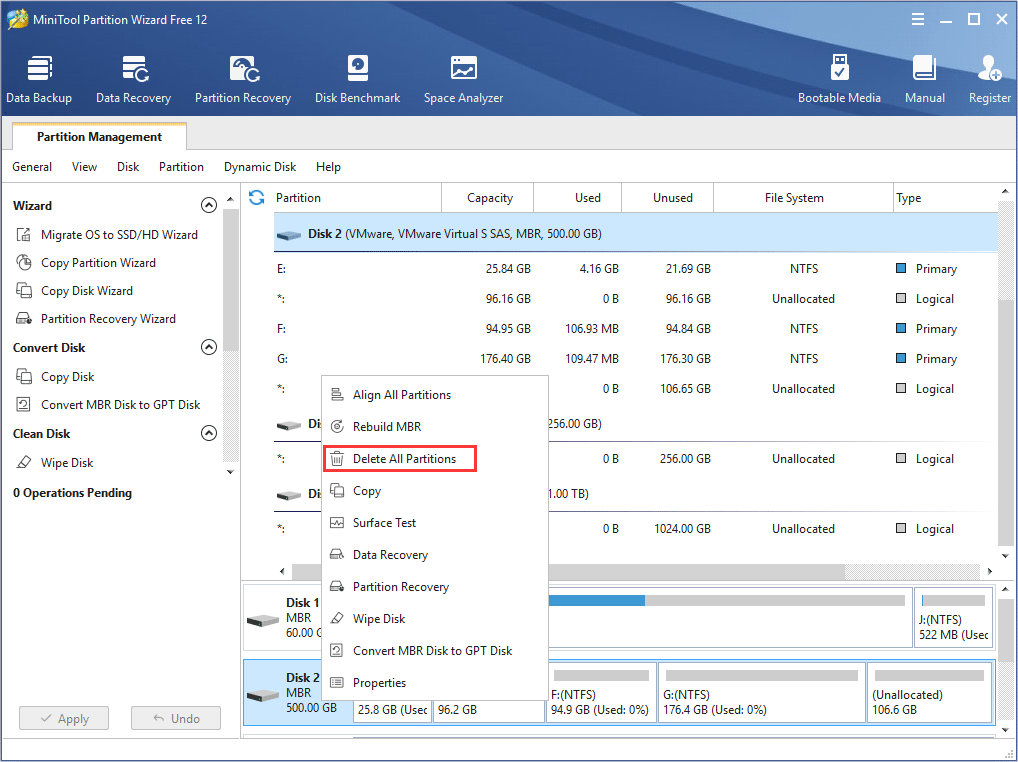
Task: Choose Wipe Disk from context menu
Action: [435, 619]
